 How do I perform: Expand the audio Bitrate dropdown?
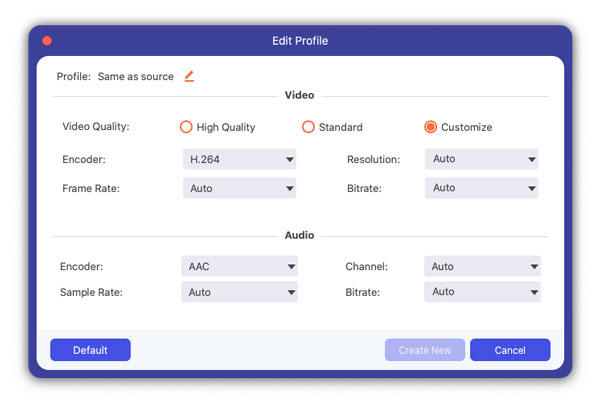coord(483,292)
